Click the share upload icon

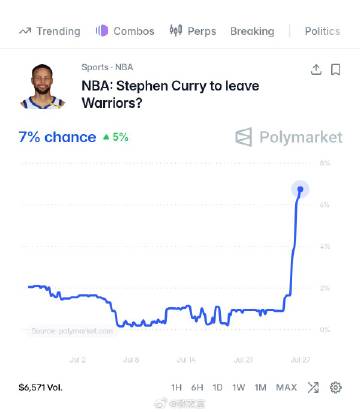[x=316, y=70]
